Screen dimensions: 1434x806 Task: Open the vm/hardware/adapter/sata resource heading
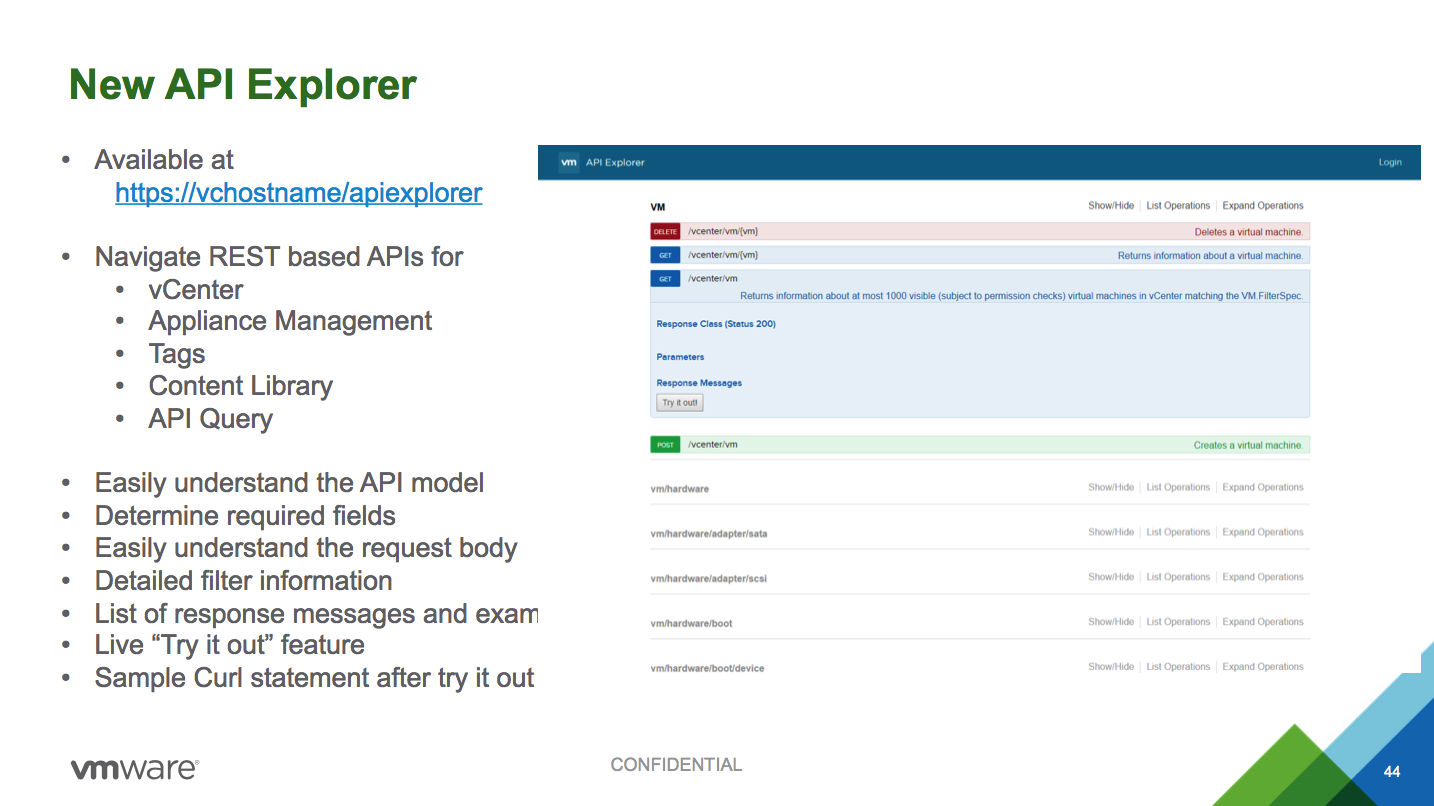(x=708, y=534)
